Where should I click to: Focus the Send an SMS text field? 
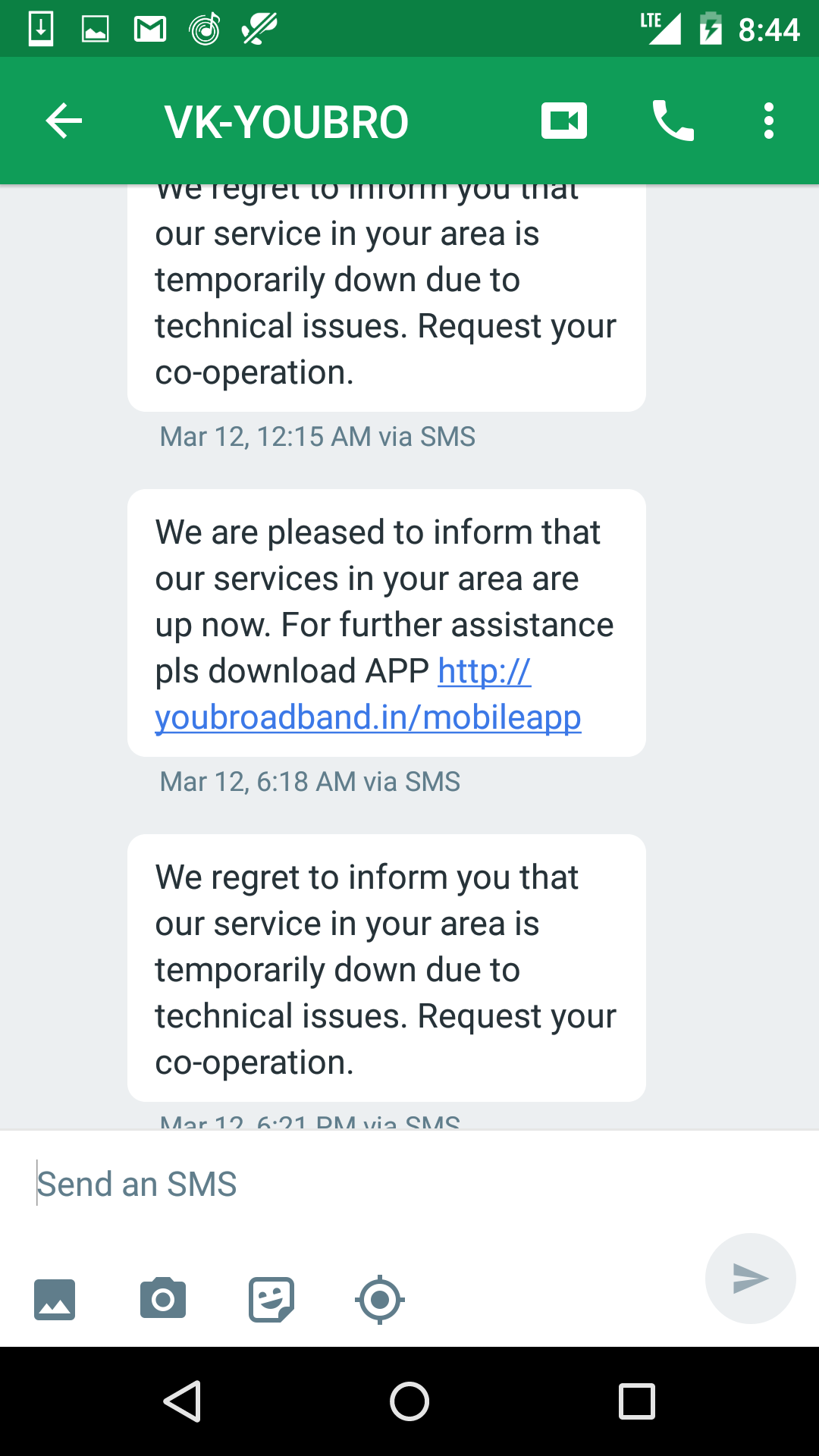pos(364,1185)
